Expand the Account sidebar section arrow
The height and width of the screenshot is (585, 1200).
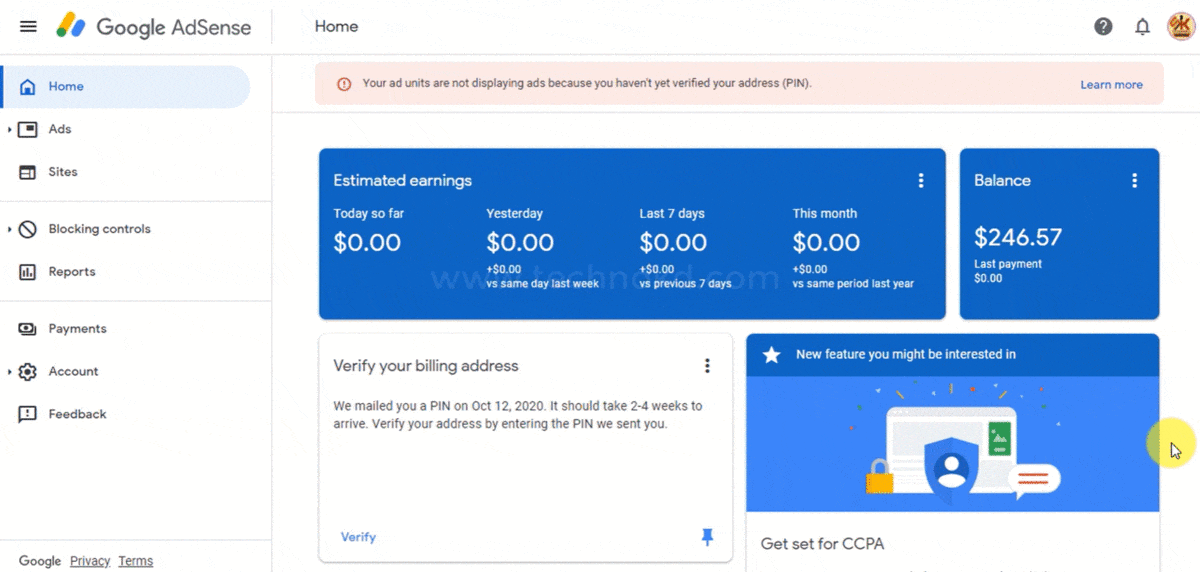[9, 372]
